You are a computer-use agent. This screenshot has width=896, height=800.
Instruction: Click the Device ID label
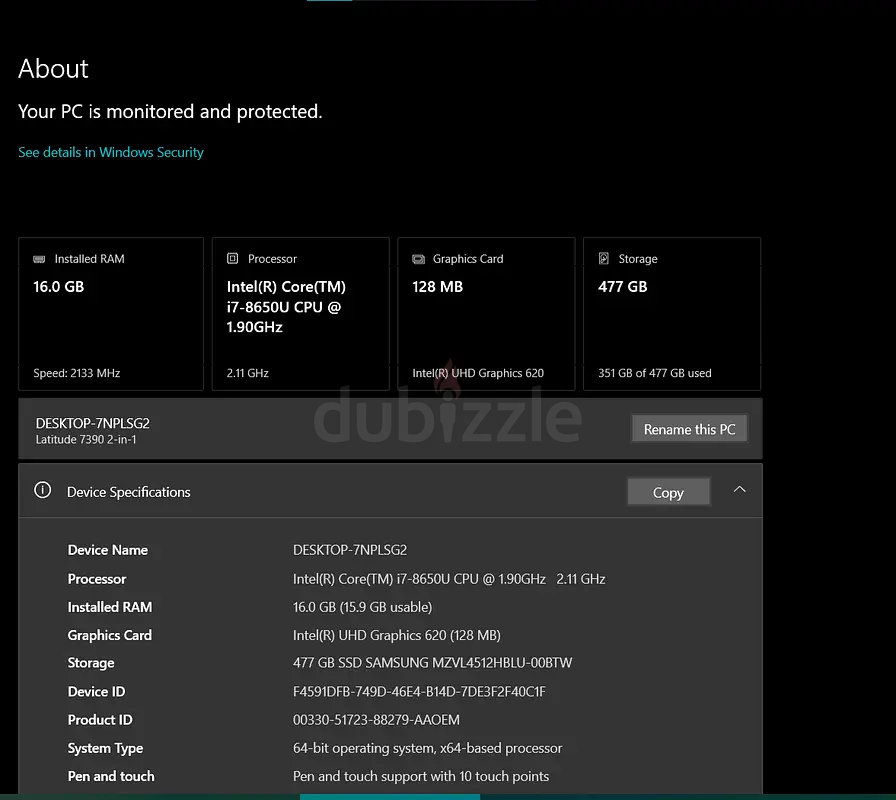point(96,691)
